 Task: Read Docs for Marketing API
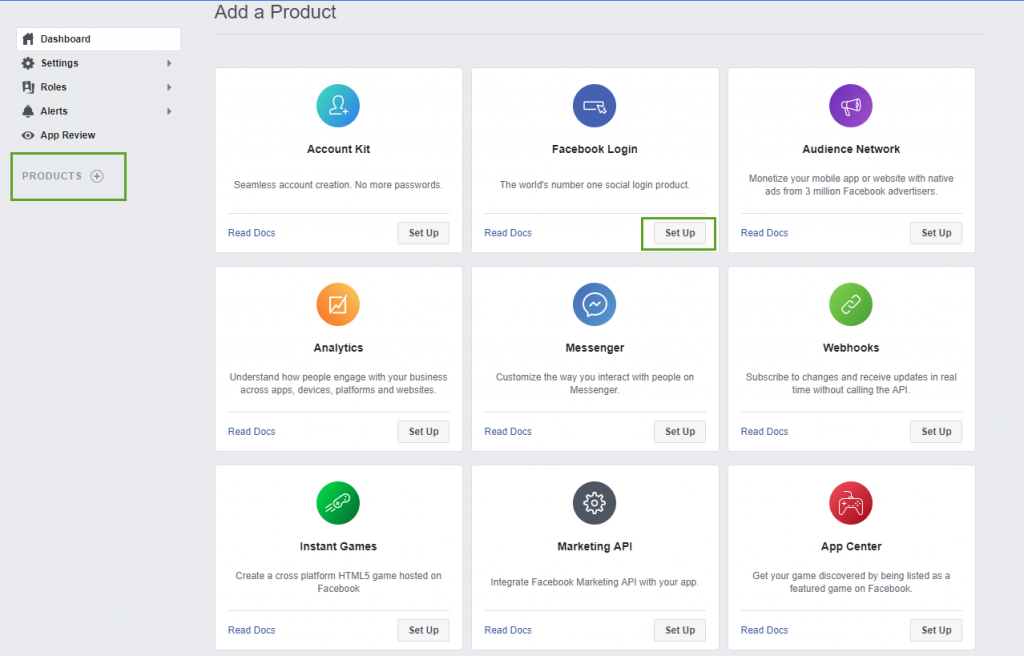(508, 630)
